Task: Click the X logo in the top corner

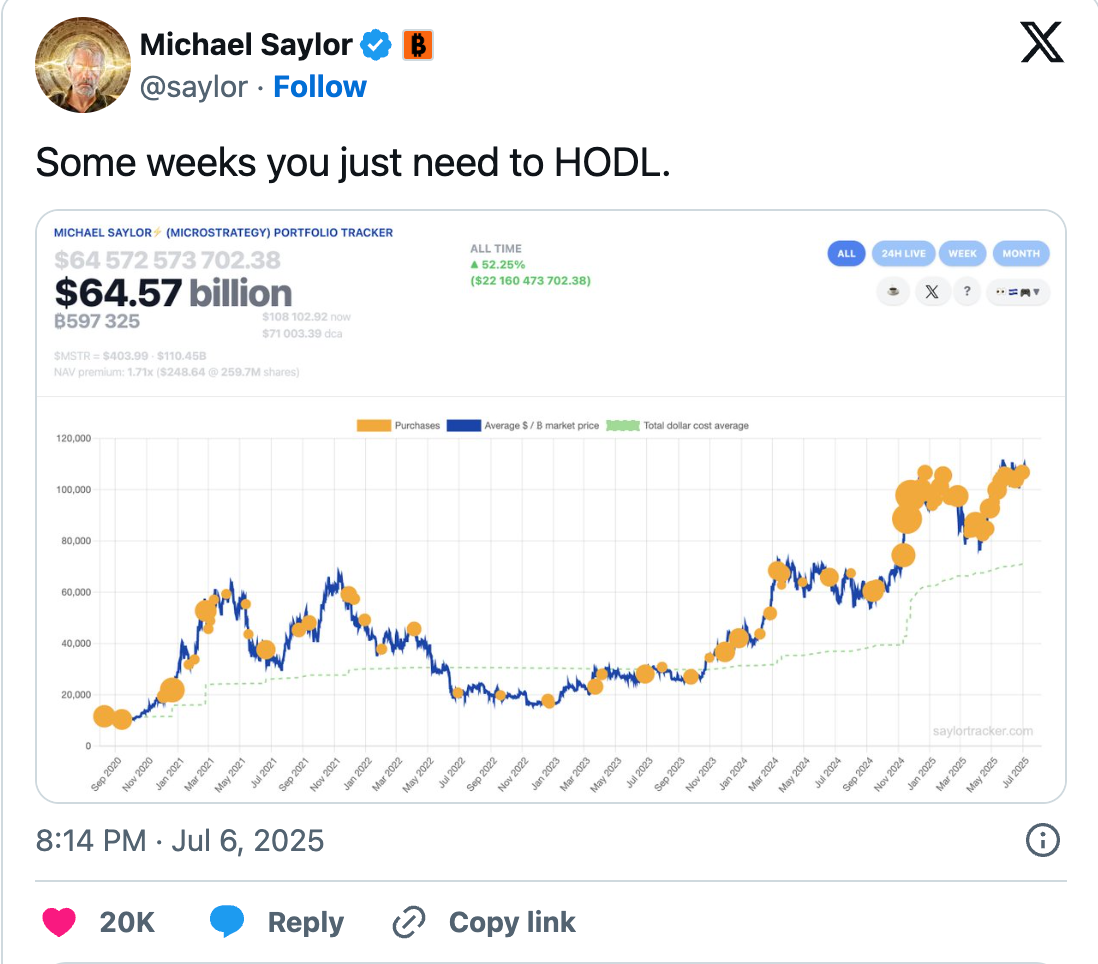Action: [x=1041, y=43]
